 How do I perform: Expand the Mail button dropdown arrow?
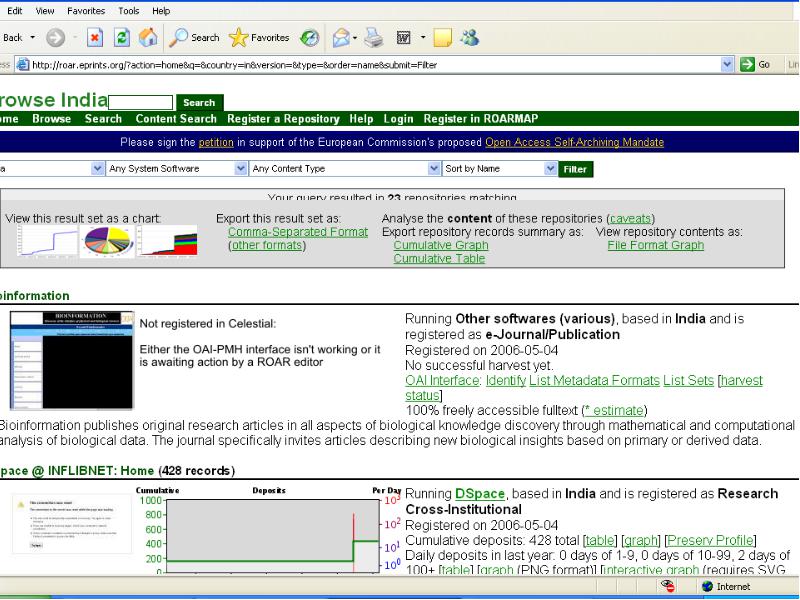point(355,37)
